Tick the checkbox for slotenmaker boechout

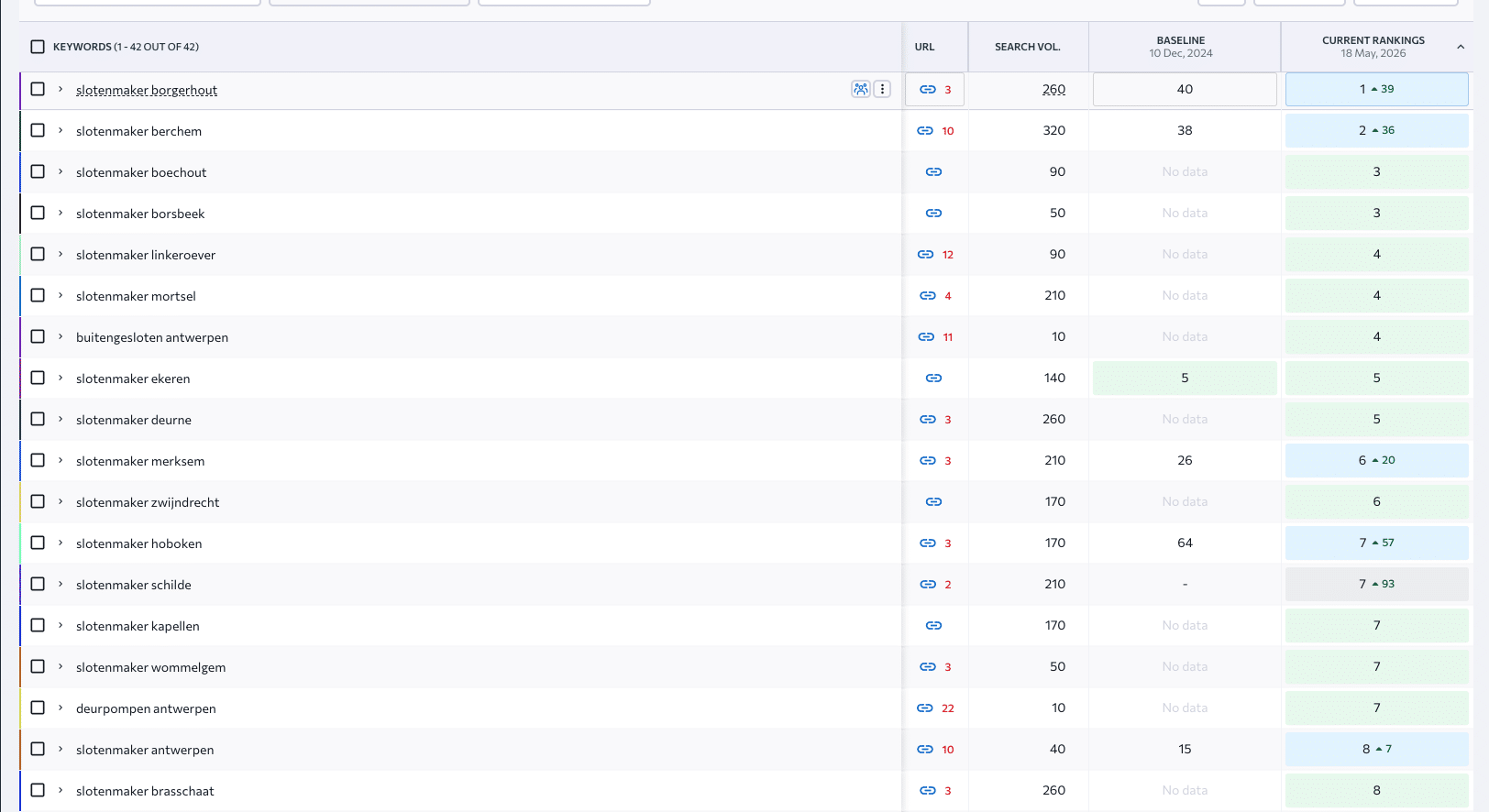tap(38, 171)
